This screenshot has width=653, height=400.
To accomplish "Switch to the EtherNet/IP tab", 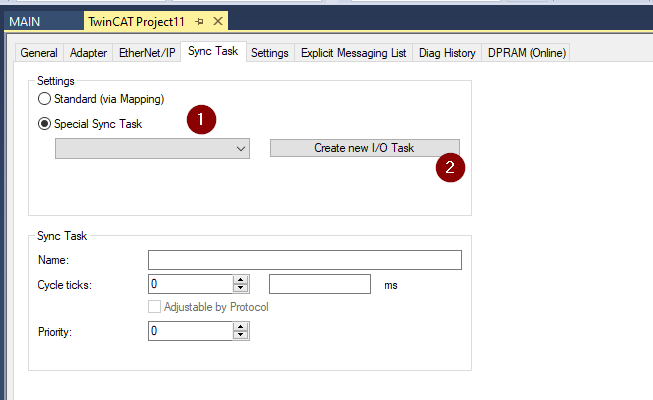I will (x=147, y=53).
